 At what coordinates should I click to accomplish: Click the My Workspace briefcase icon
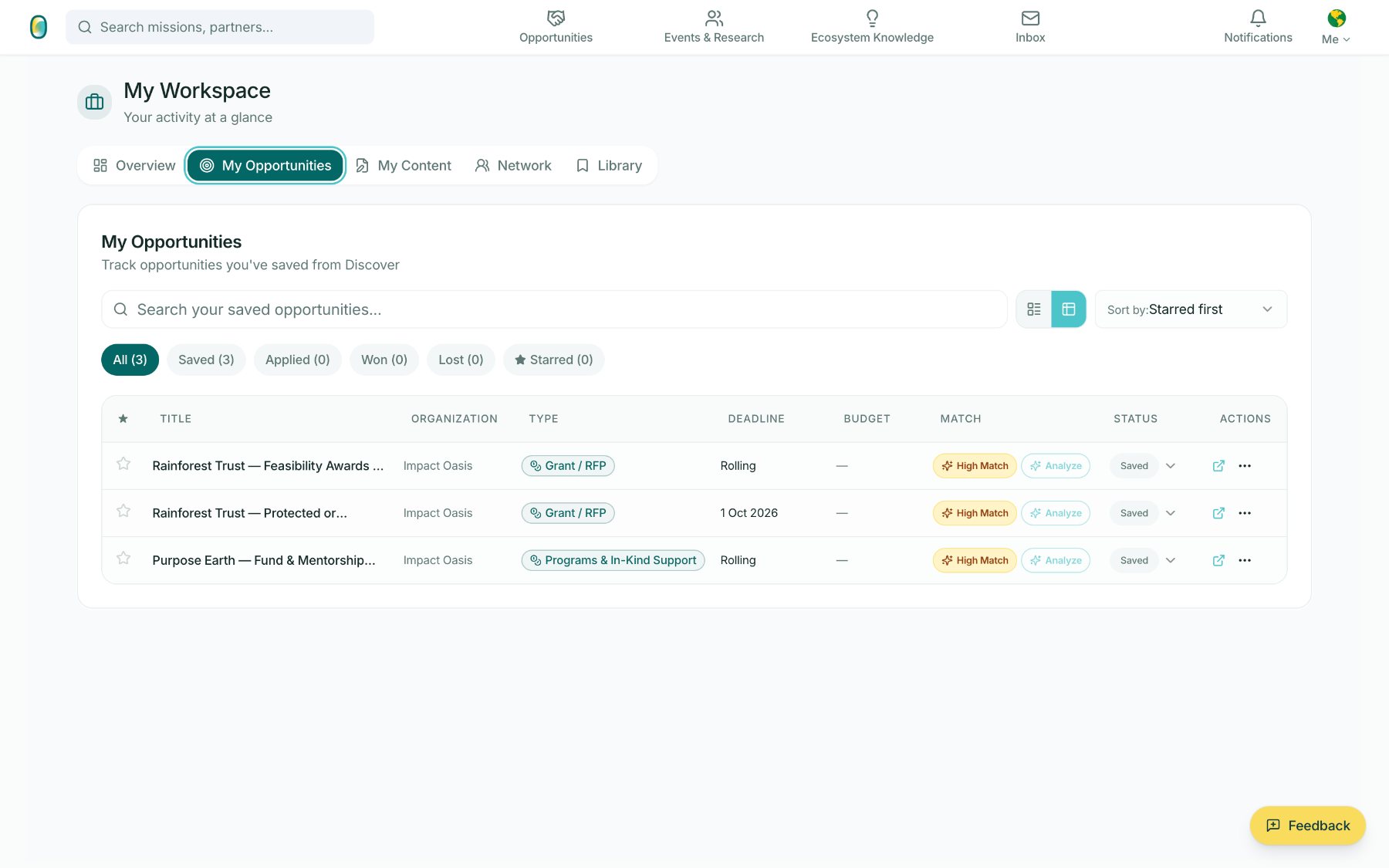tap(94, 102)
